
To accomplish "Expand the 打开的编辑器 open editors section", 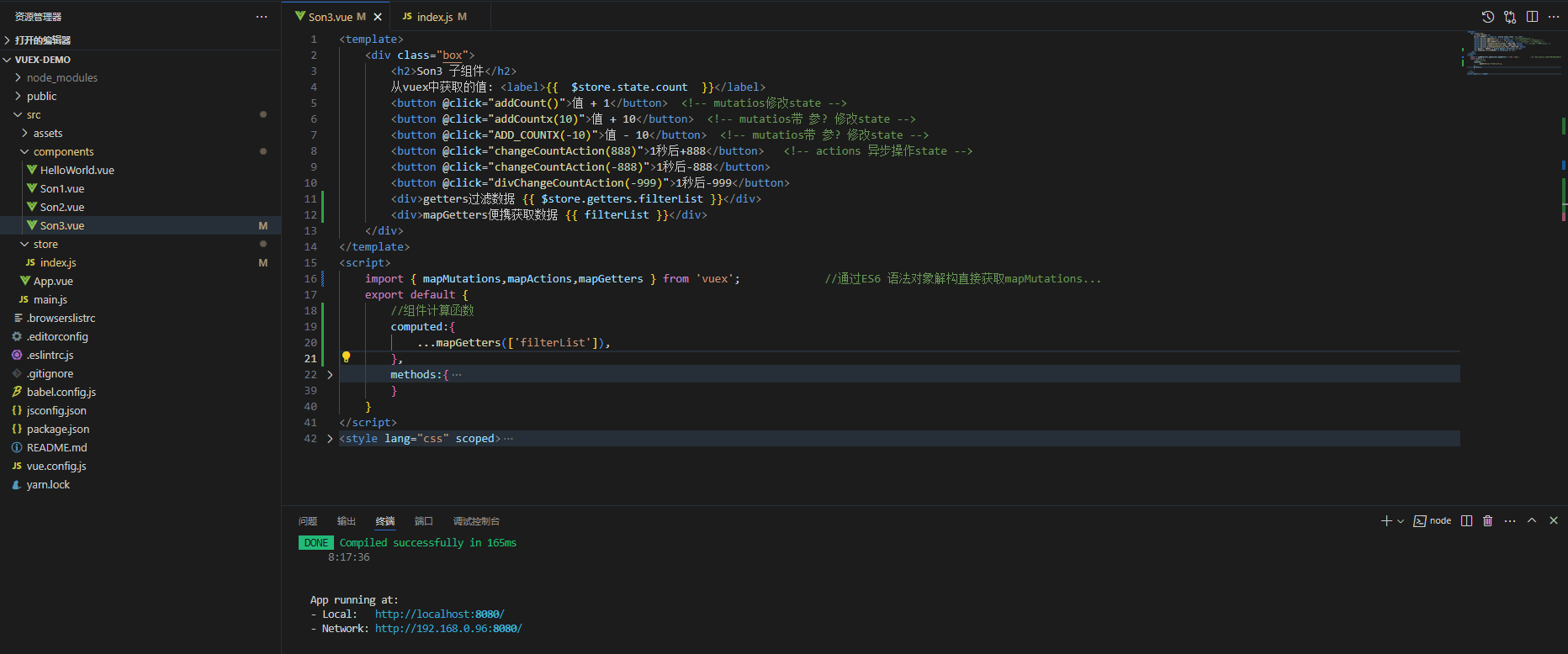I will pos(140,40).
